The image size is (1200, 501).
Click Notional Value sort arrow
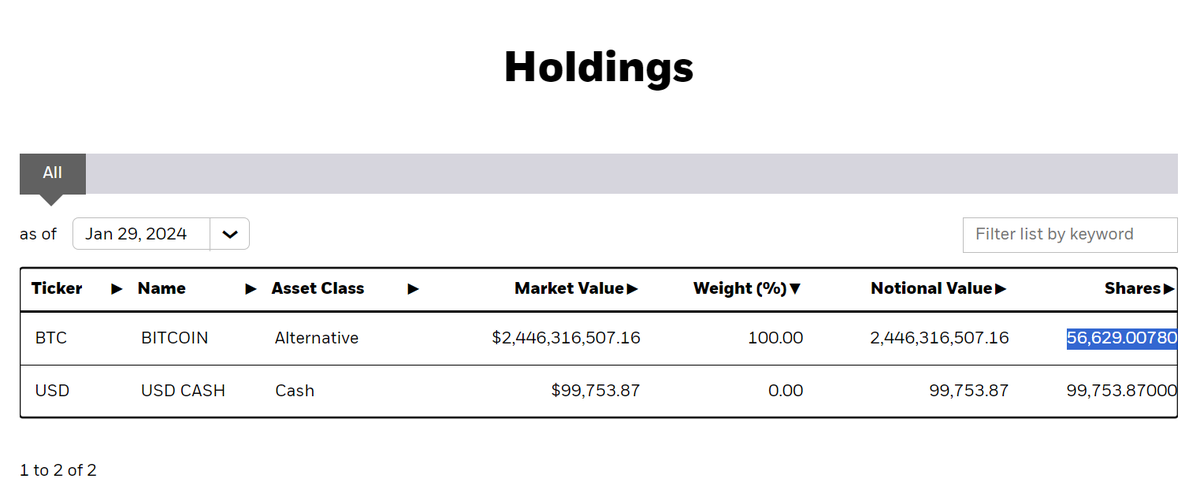click(x=1000, y=289)
